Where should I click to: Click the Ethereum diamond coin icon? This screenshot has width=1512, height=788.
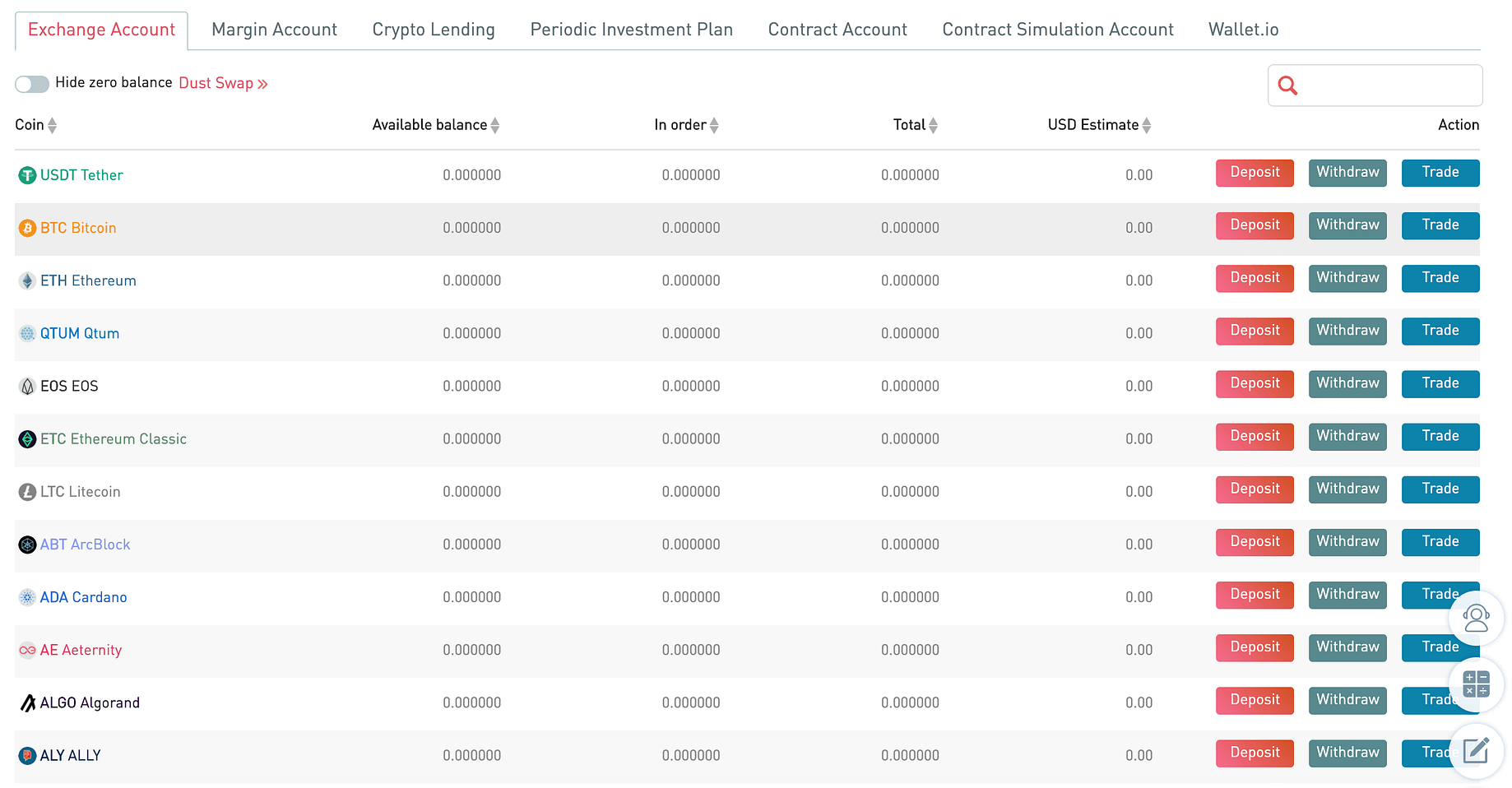coord(26,280)
